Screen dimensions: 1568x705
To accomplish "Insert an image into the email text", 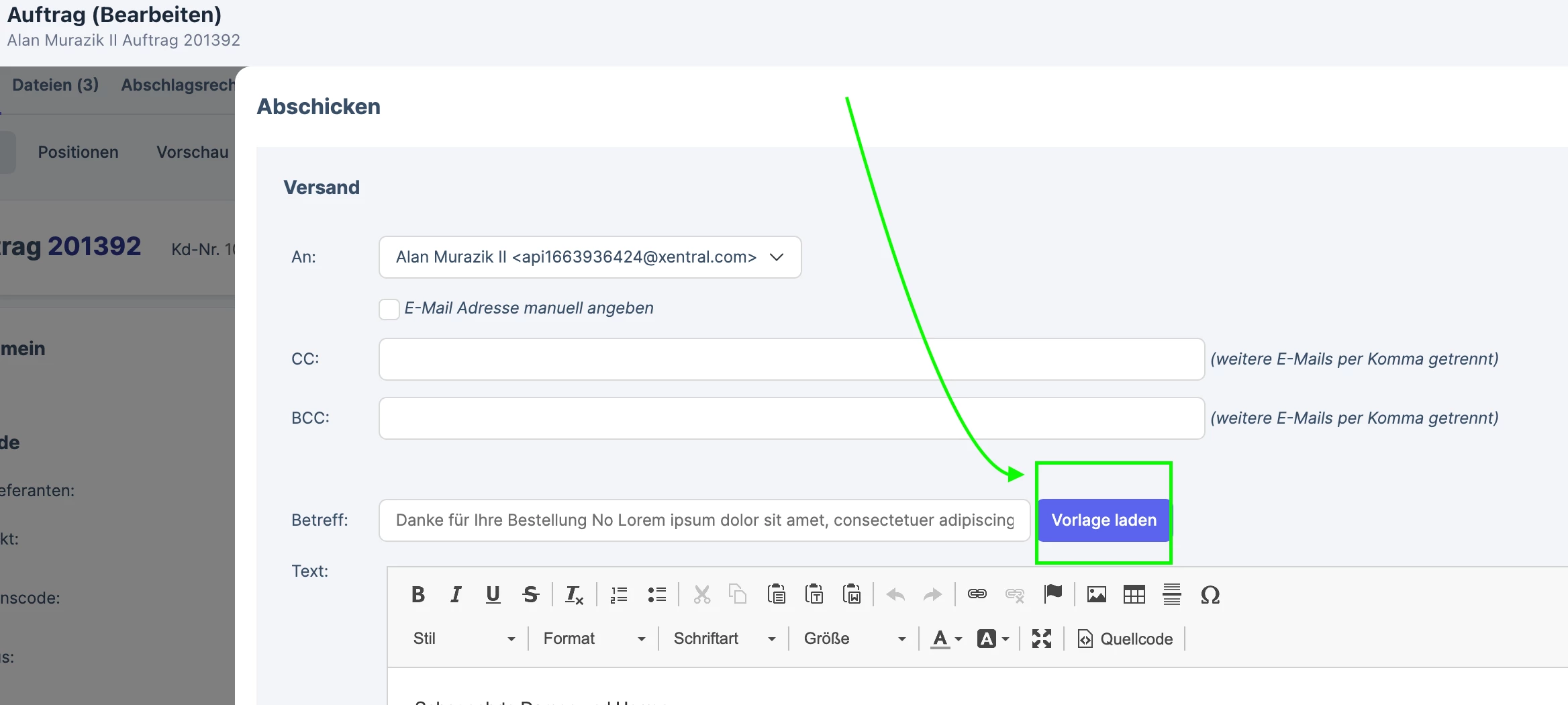I will [1097, 595].
